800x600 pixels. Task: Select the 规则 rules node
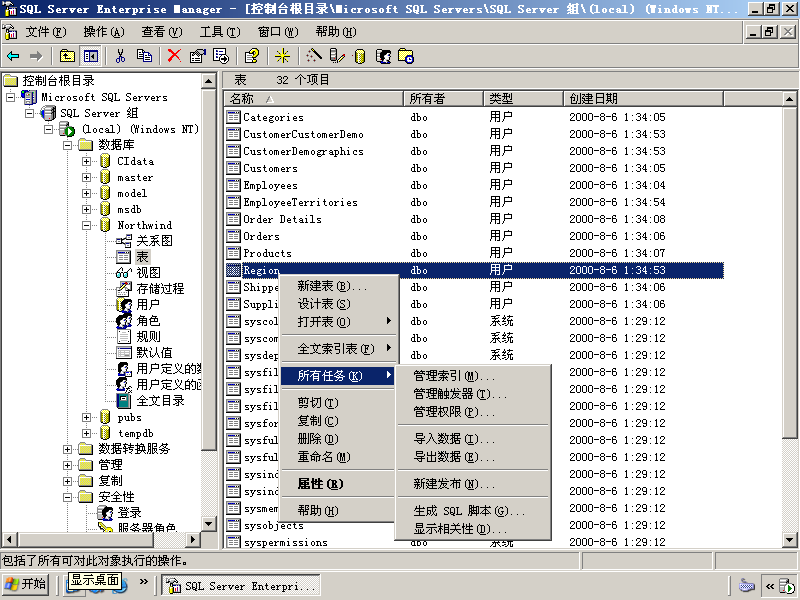click(x=148, y=337)
